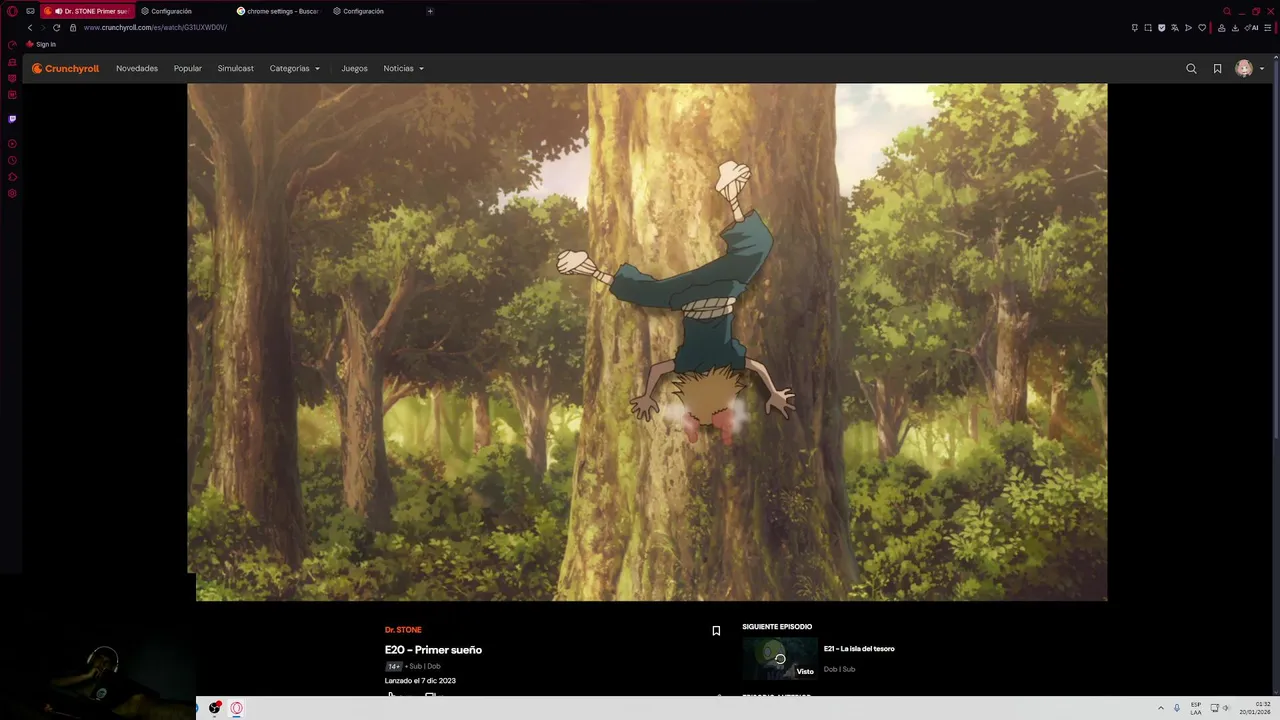Translate the page with translate icon

[x=1175, y=28]
